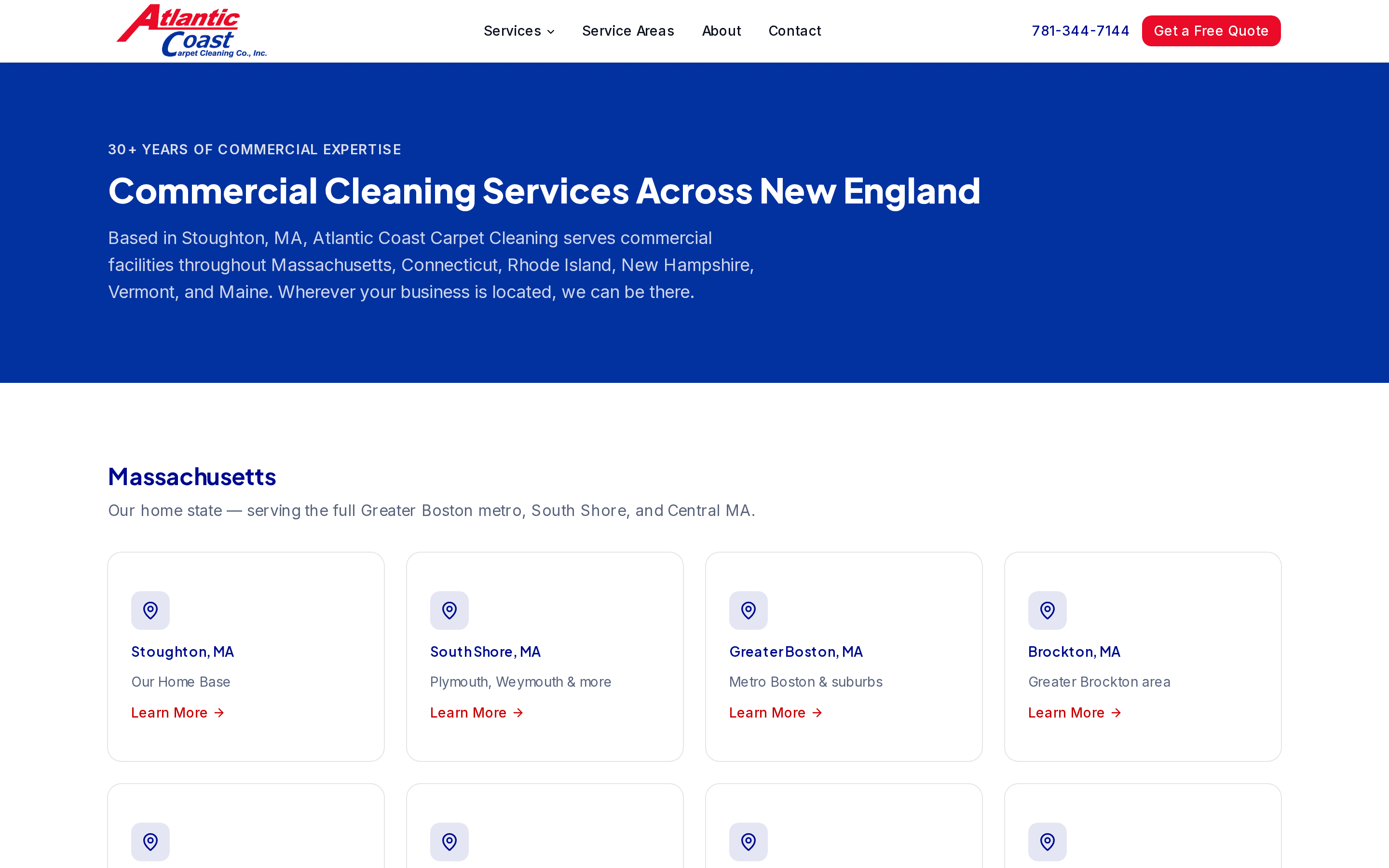The image size is (1389, 868).
Task: Expand the Services dropdown chevron
Action: point(551,31)
